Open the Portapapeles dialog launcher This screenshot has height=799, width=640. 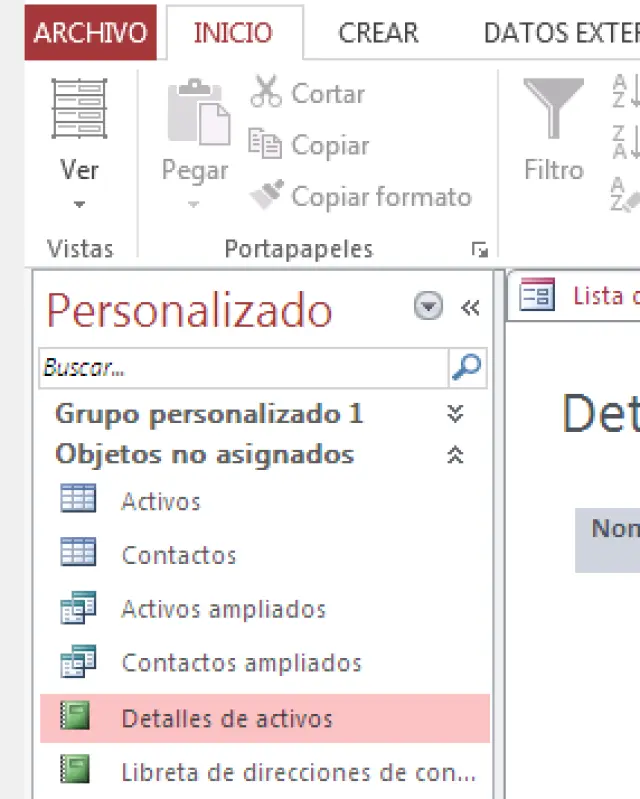coord(480,250)
